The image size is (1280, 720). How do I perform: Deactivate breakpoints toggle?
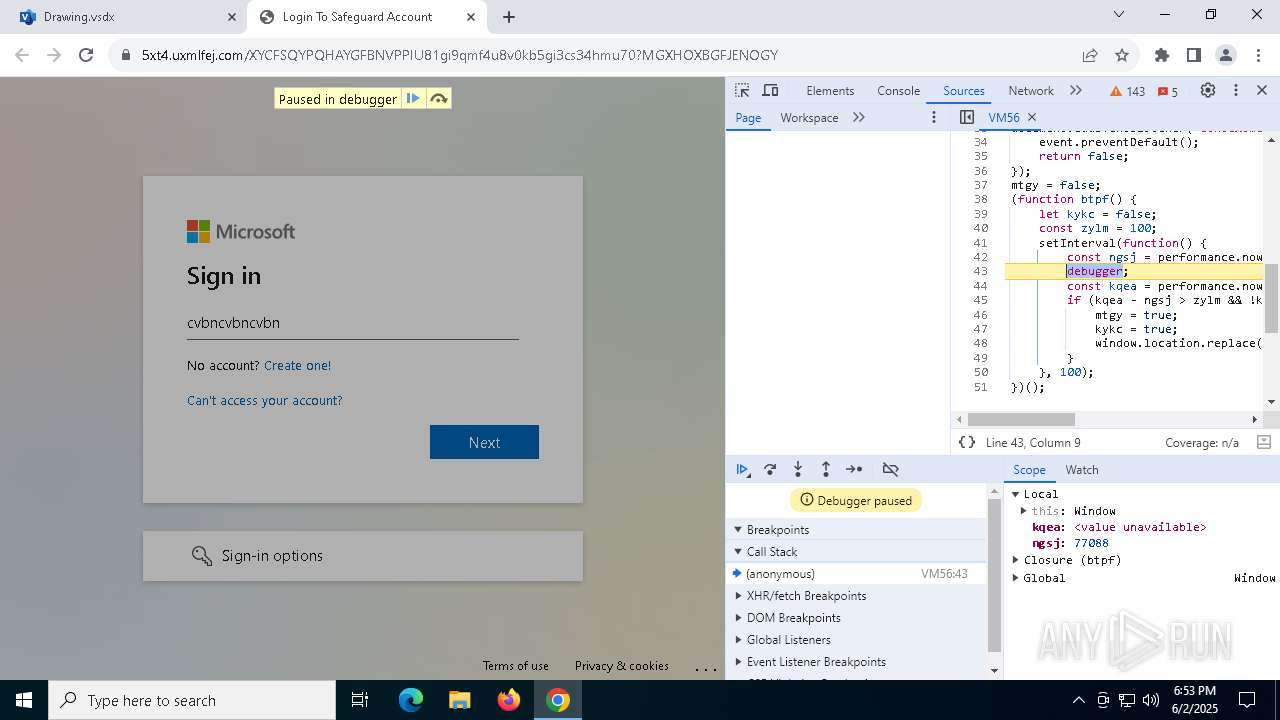(x=890, y=469)
